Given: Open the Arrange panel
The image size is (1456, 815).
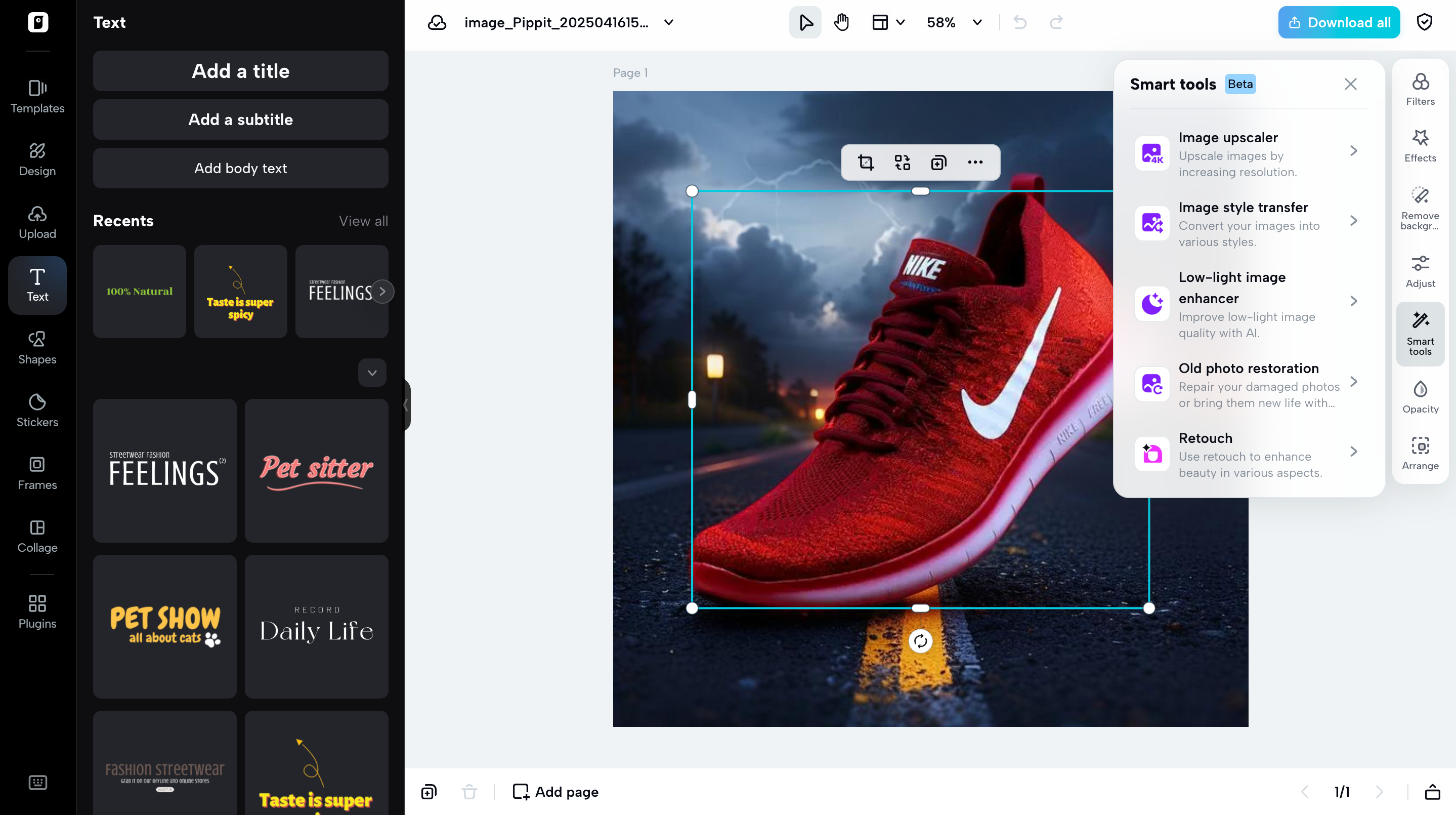Looking at the screenshot, I should [x=1421, y=452].
